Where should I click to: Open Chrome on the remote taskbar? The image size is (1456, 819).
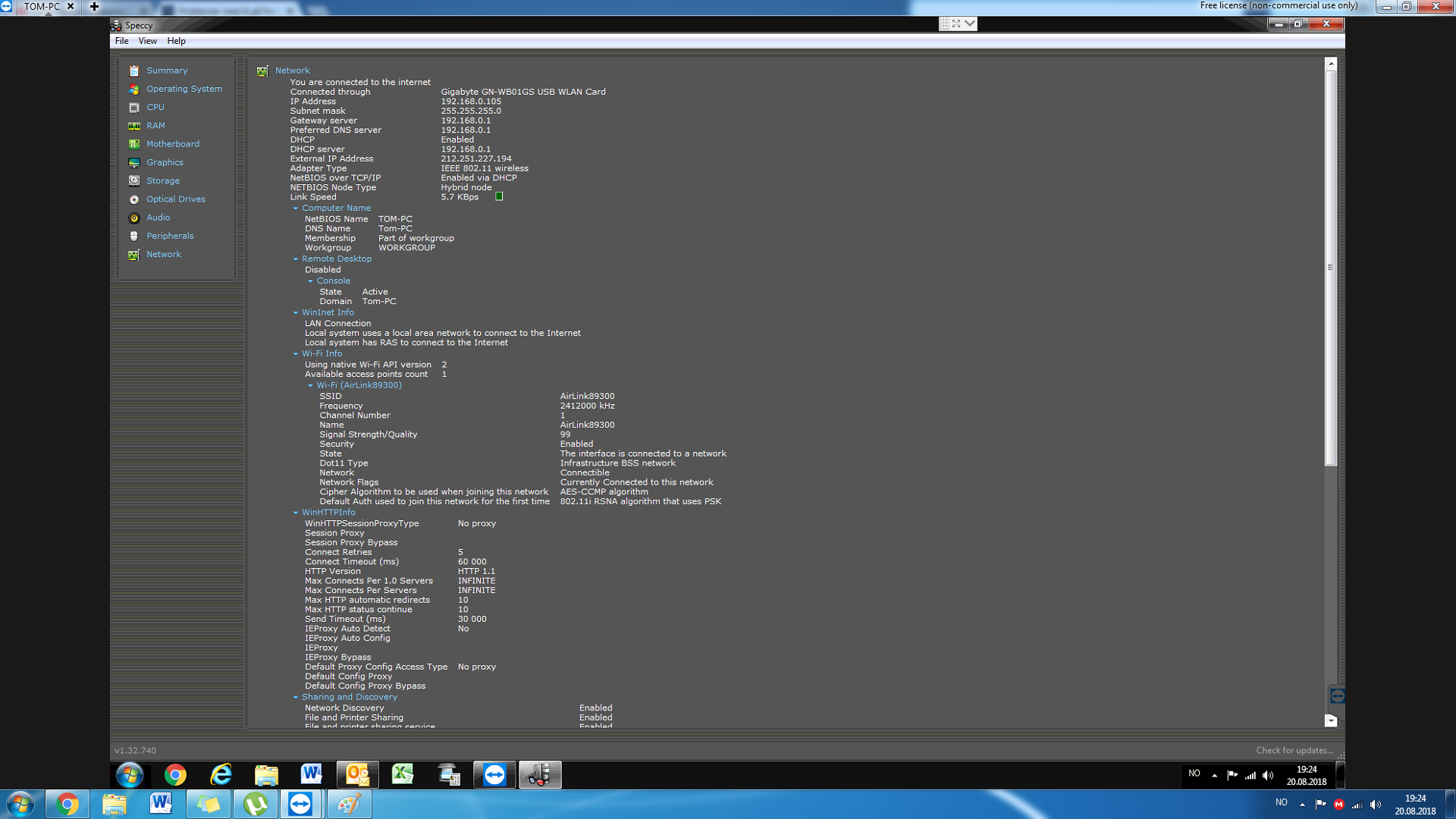(x=175, y=774)
